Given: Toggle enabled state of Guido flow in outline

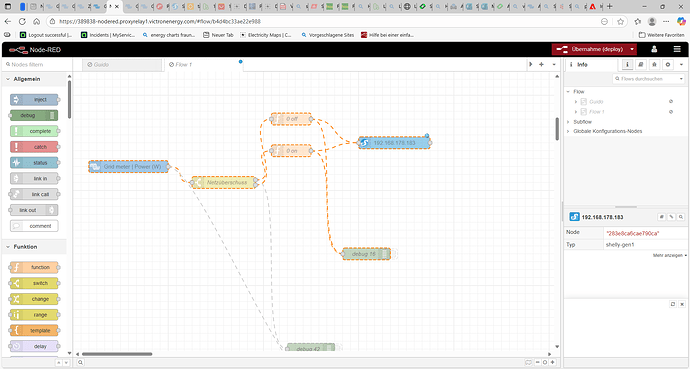Looking at the screenshot, I should pos(671,102).
